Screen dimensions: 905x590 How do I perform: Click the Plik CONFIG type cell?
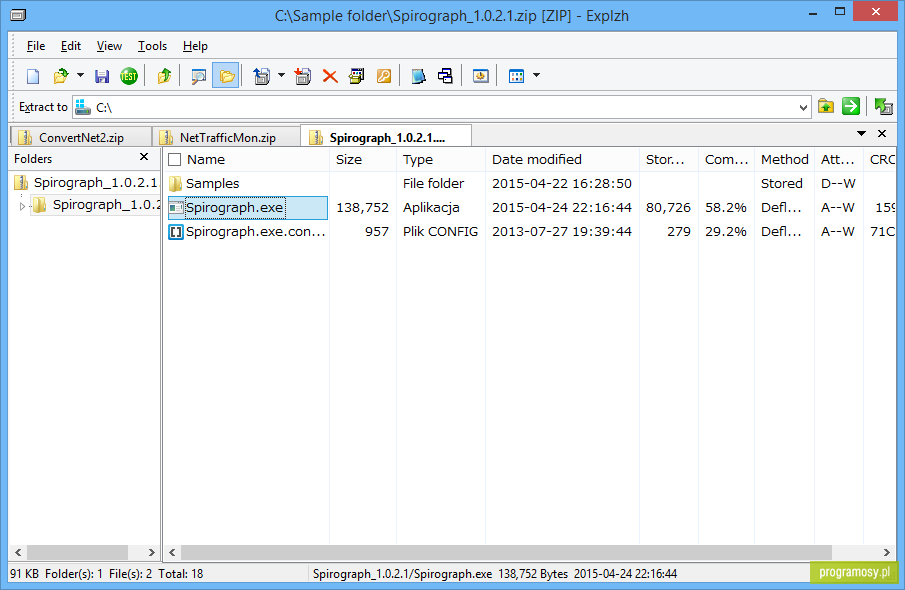coord(440,232)
